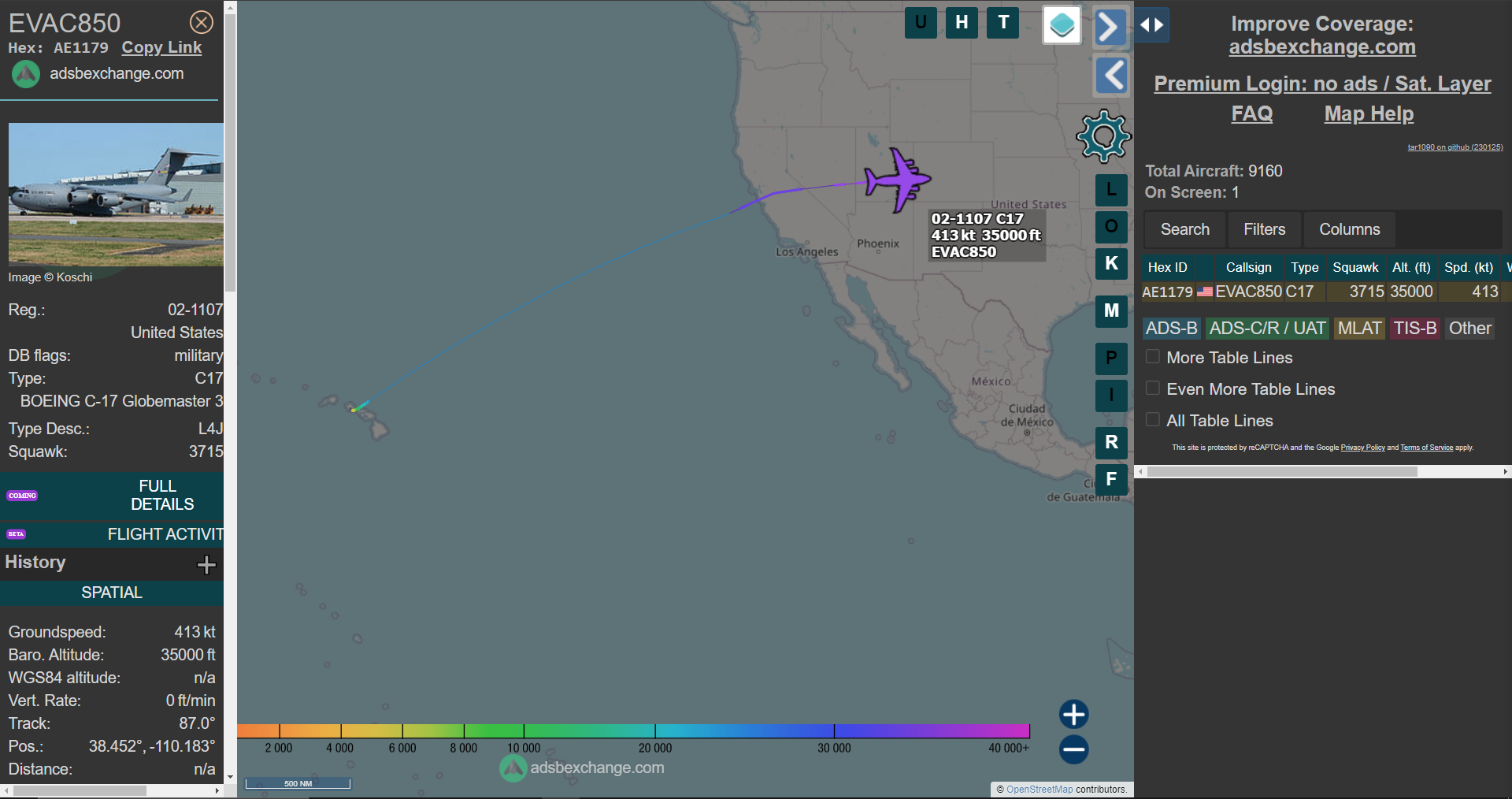Sort table by Alt. (ft) column
The width and height of the screenshot is (1512, 799).
point(1411,268)
